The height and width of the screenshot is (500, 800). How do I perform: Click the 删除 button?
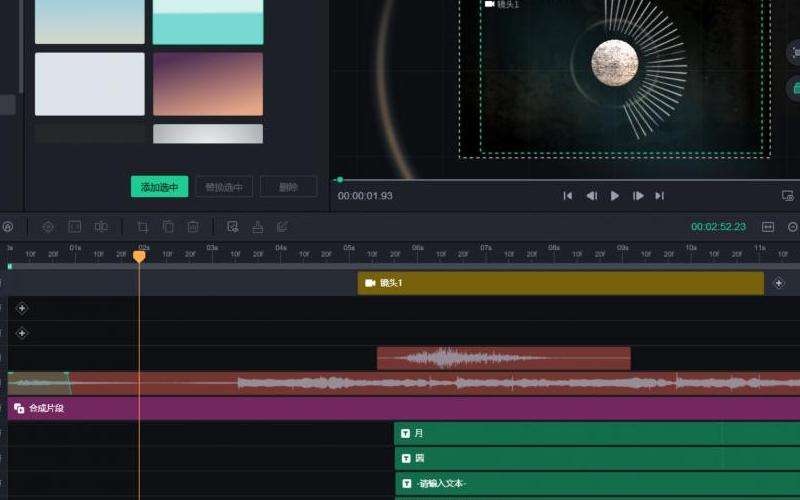coord(288,187)
